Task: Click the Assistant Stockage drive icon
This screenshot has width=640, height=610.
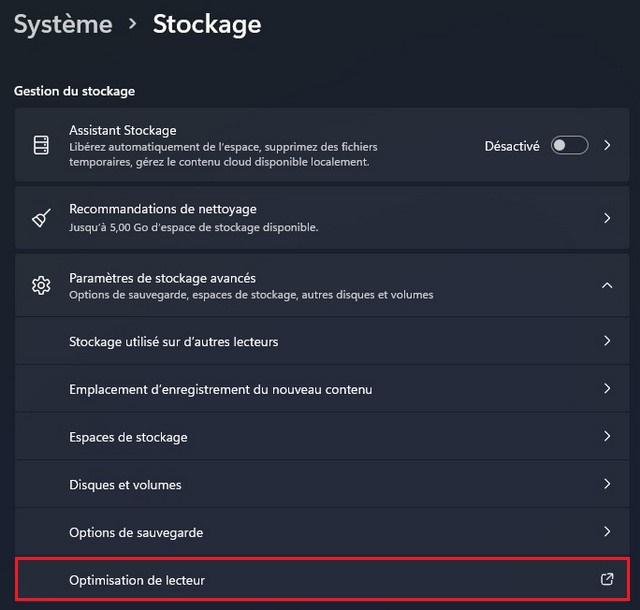Action: (41, 146)
